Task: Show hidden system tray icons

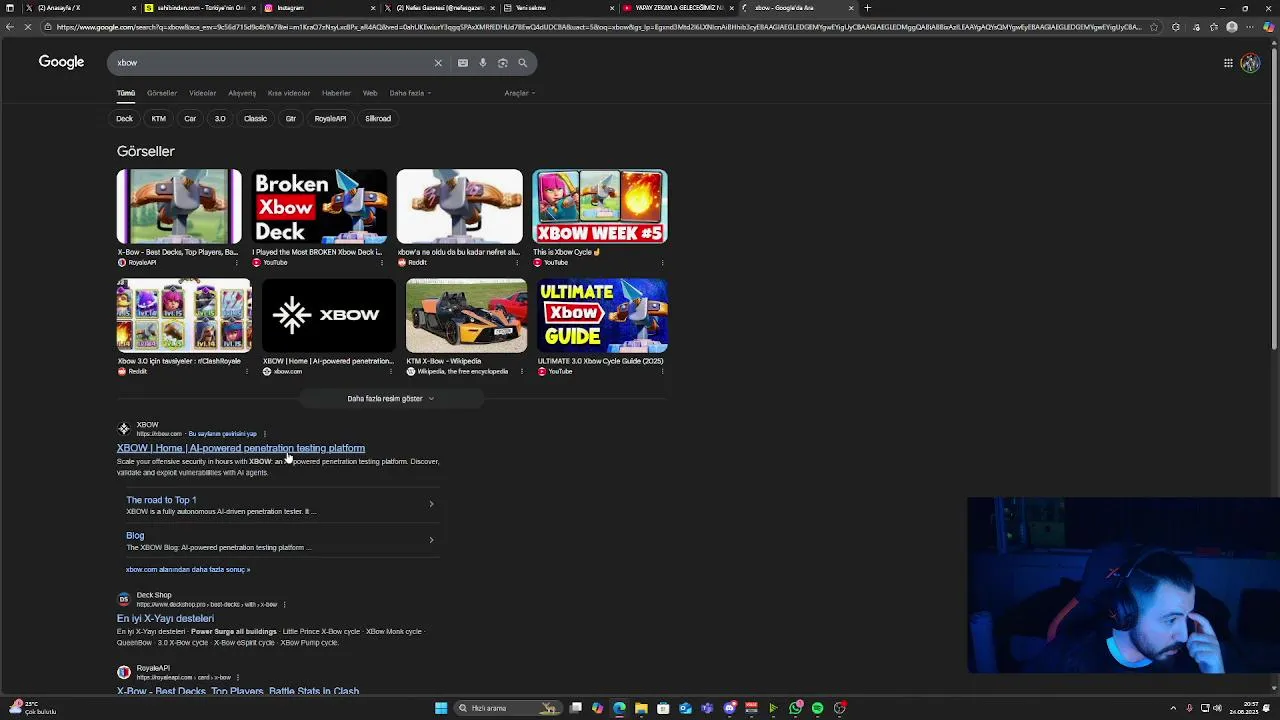Action: pyautogui.click(x=1175, y=708)
